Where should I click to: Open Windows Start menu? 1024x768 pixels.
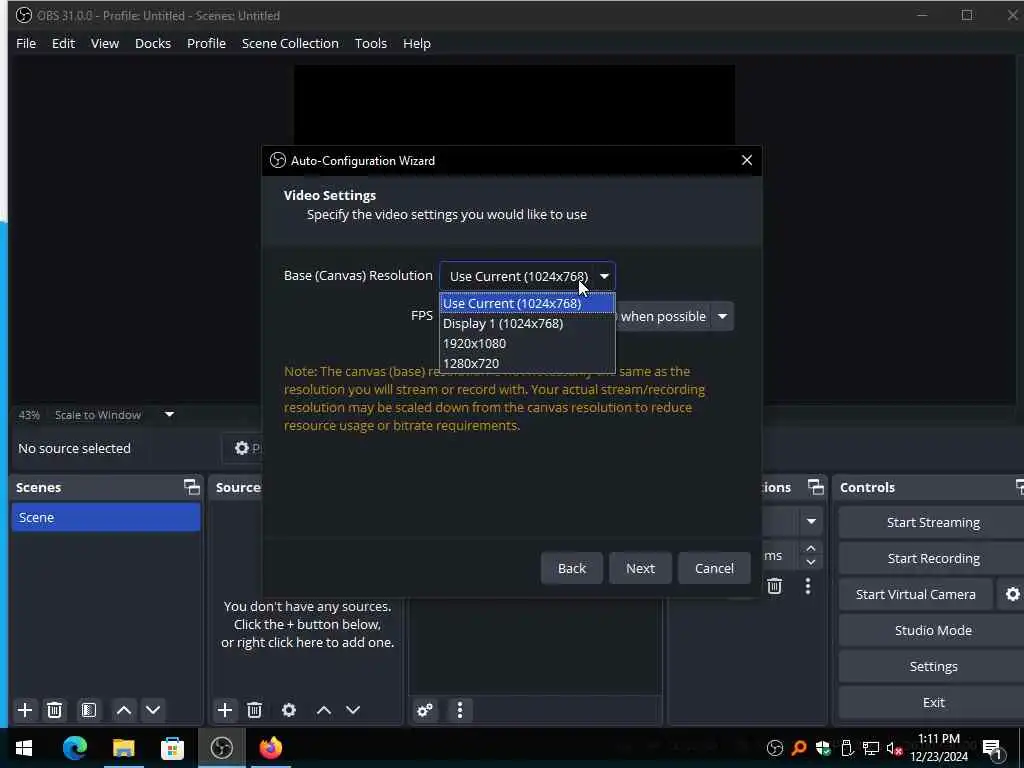point(24,748)
